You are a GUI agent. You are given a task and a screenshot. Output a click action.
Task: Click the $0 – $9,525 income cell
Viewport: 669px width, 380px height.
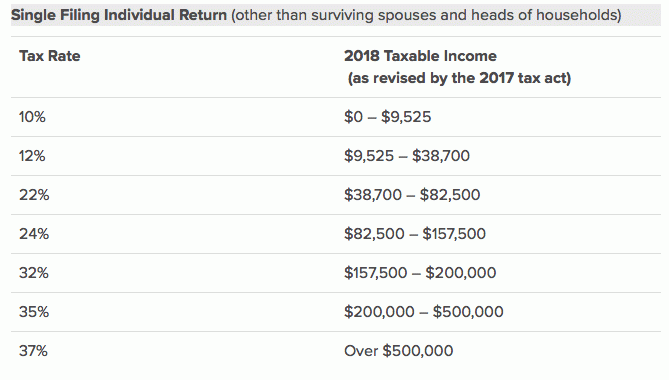(387, 117)
